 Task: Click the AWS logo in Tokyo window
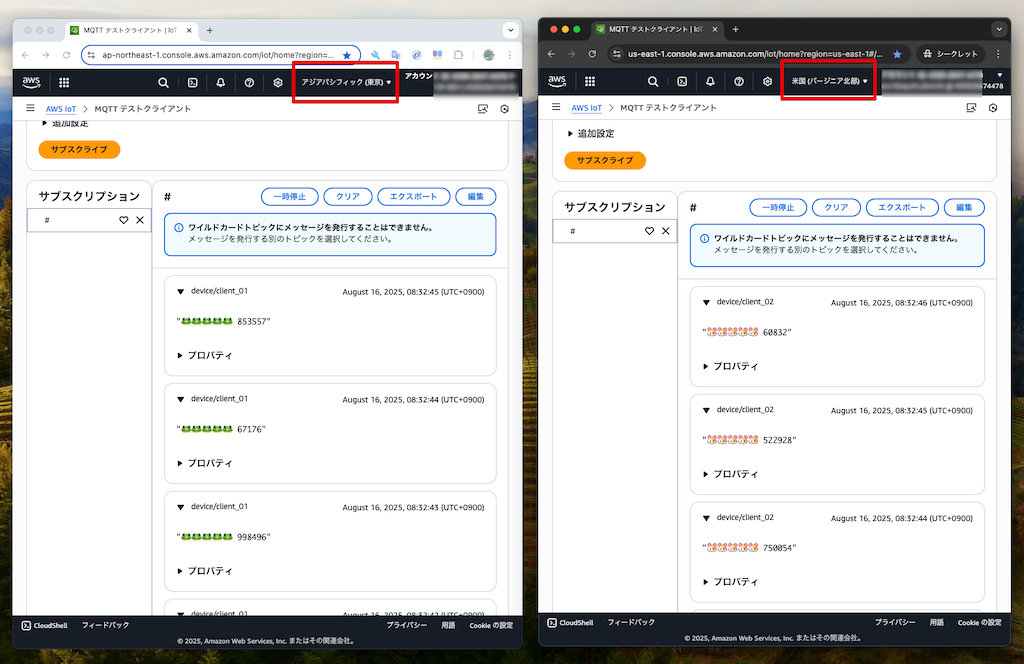point(31,82)
